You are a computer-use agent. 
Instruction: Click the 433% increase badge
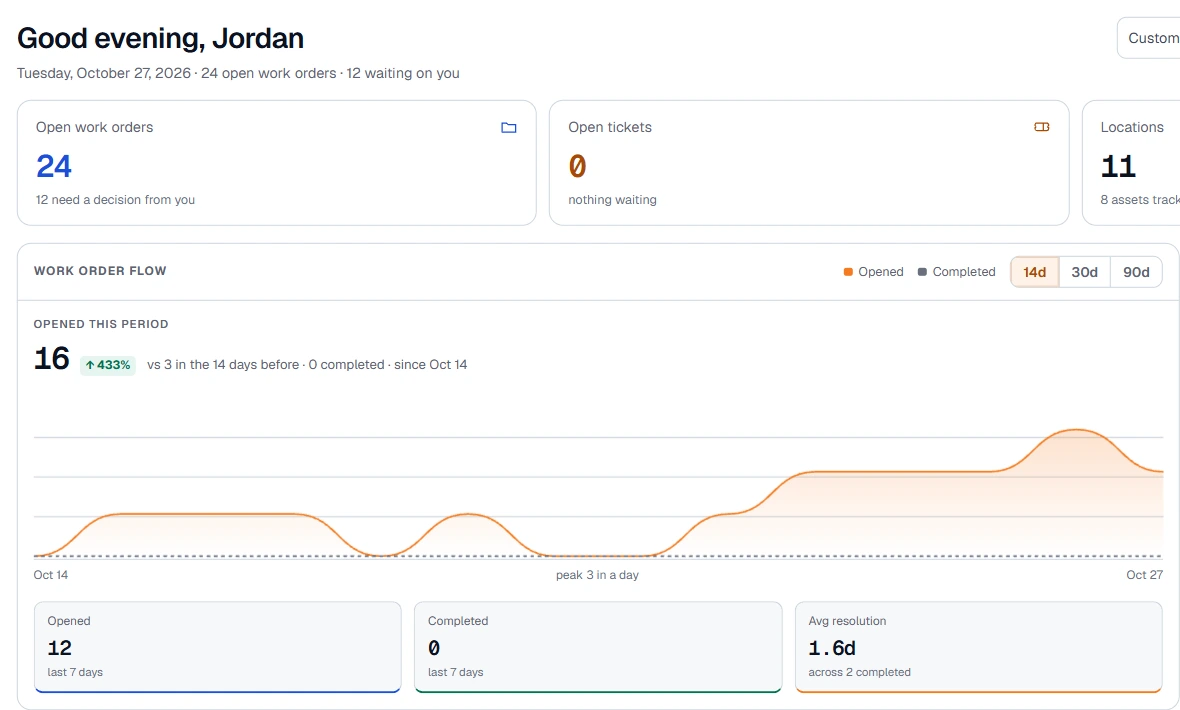[108, 365]
